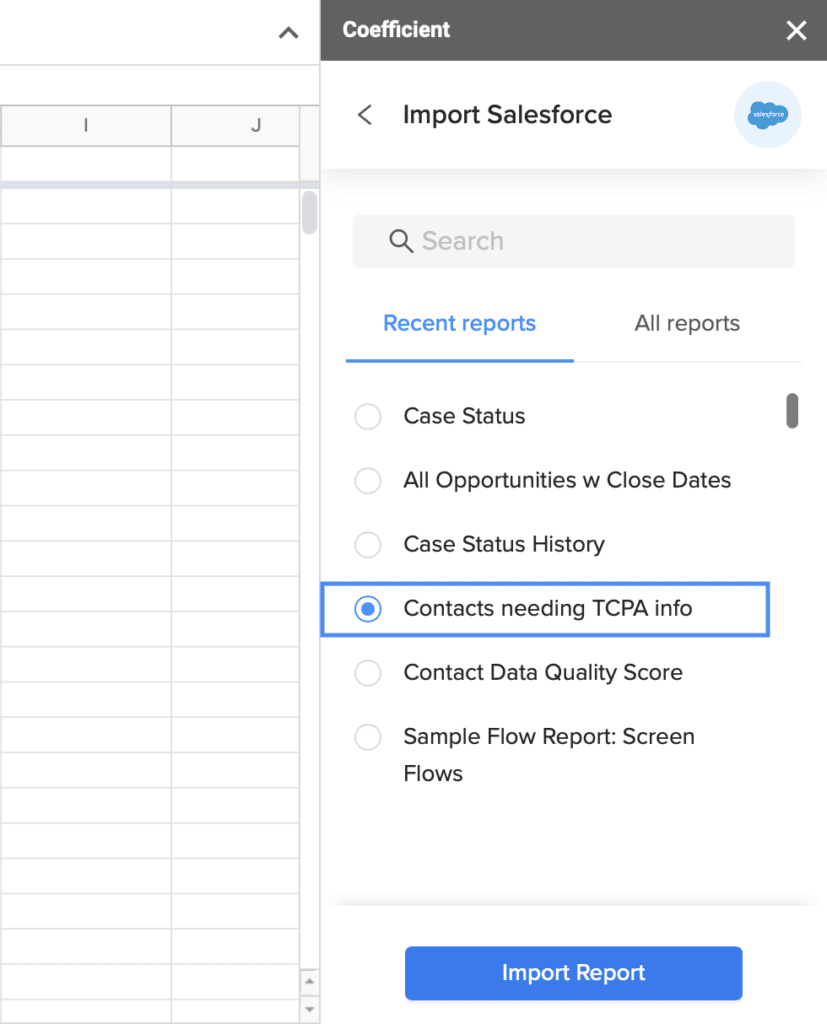Click the spreadsheet scroll up arrow

tap(310, 981)
